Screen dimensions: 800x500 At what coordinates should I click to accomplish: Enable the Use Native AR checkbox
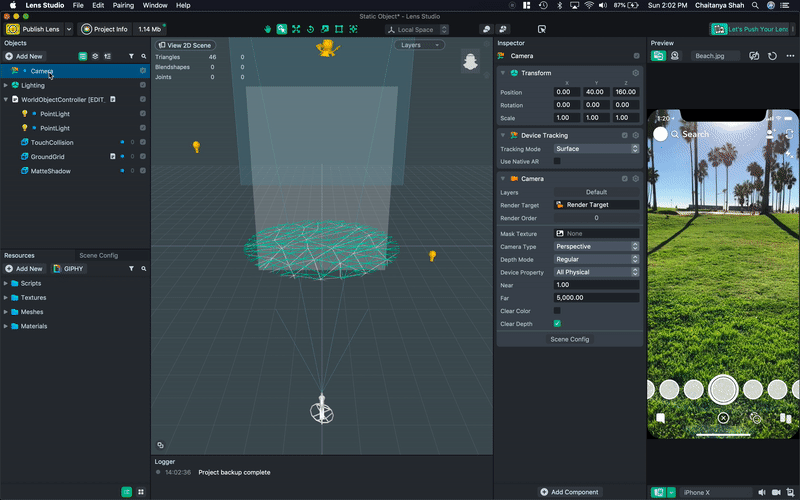click(x=557, y=161)
